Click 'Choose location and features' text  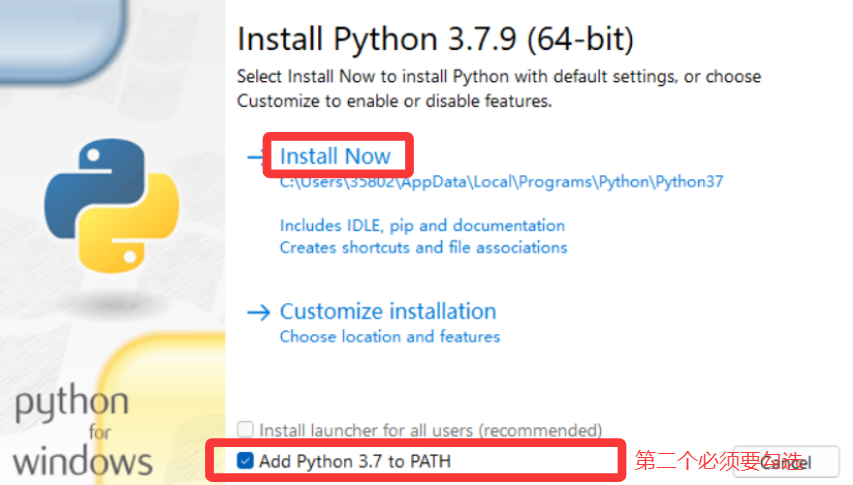(x=390, y=337)
